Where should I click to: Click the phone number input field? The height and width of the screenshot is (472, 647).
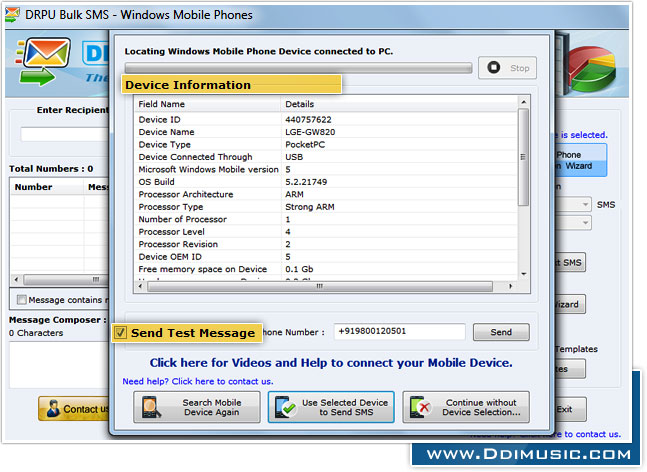click(x=399, y=331)
